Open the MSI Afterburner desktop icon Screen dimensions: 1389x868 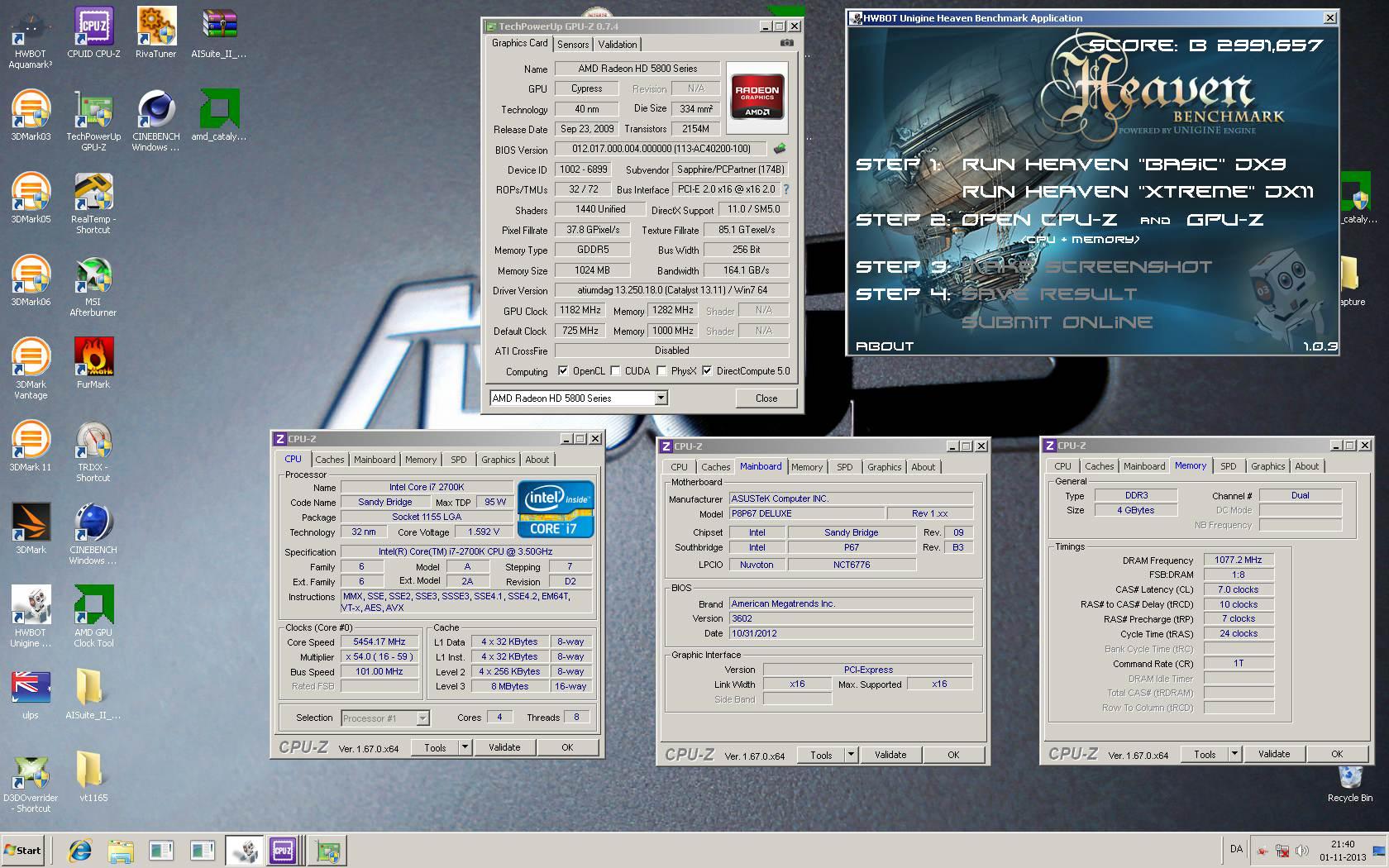[93, 286]
